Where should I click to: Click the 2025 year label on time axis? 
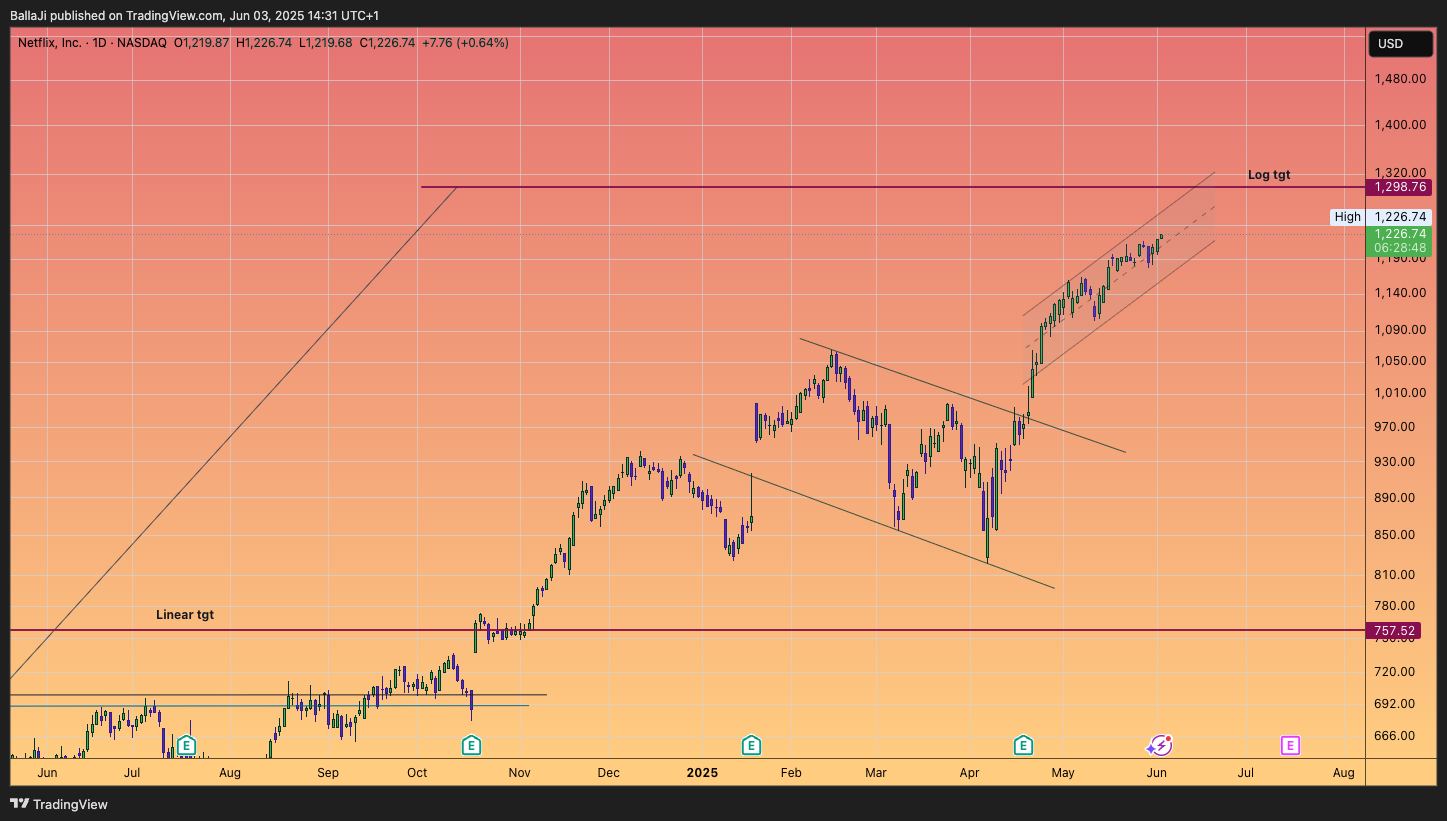point(703,773)
